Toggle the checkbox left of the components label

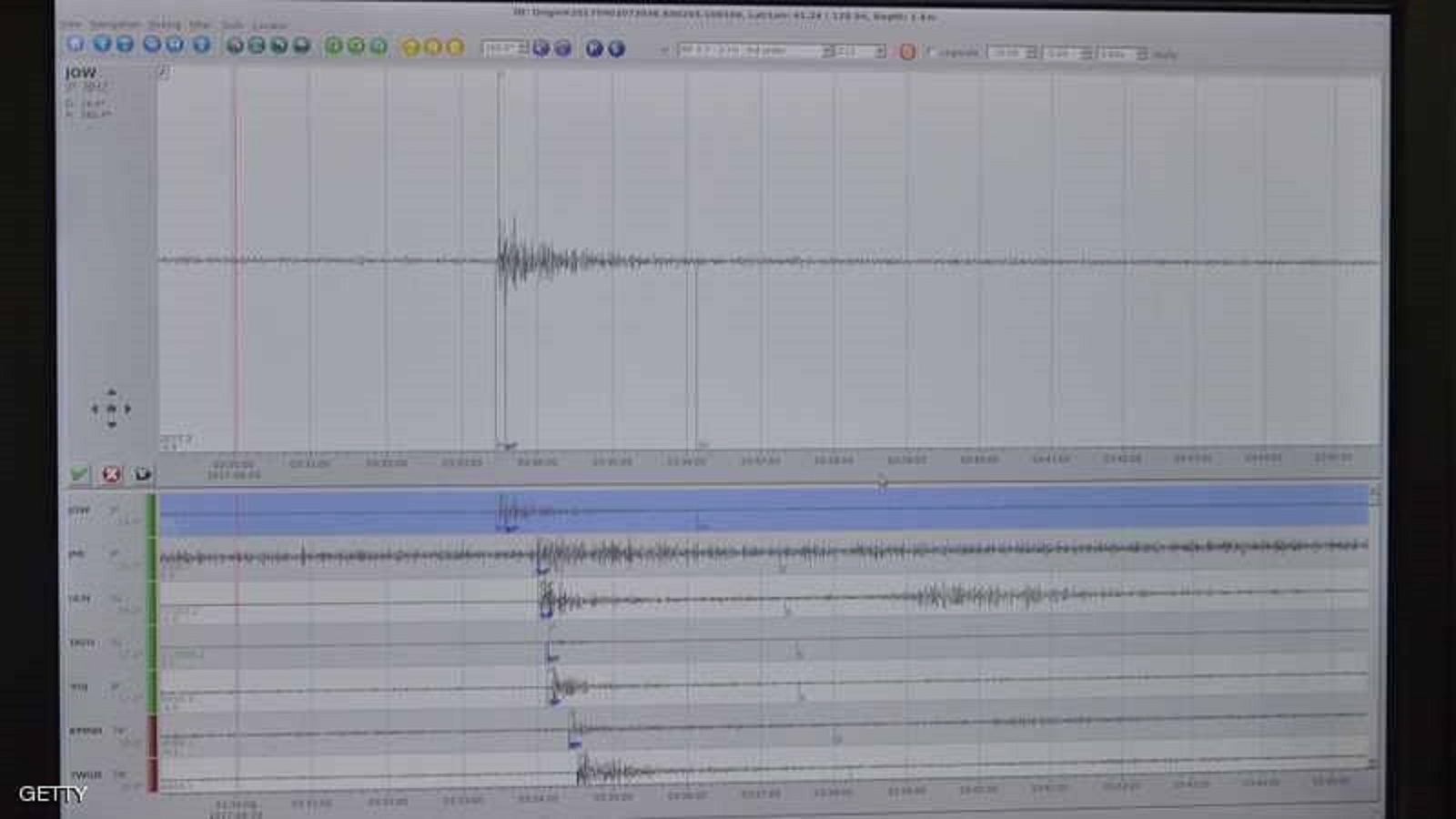tap(931, 53)
